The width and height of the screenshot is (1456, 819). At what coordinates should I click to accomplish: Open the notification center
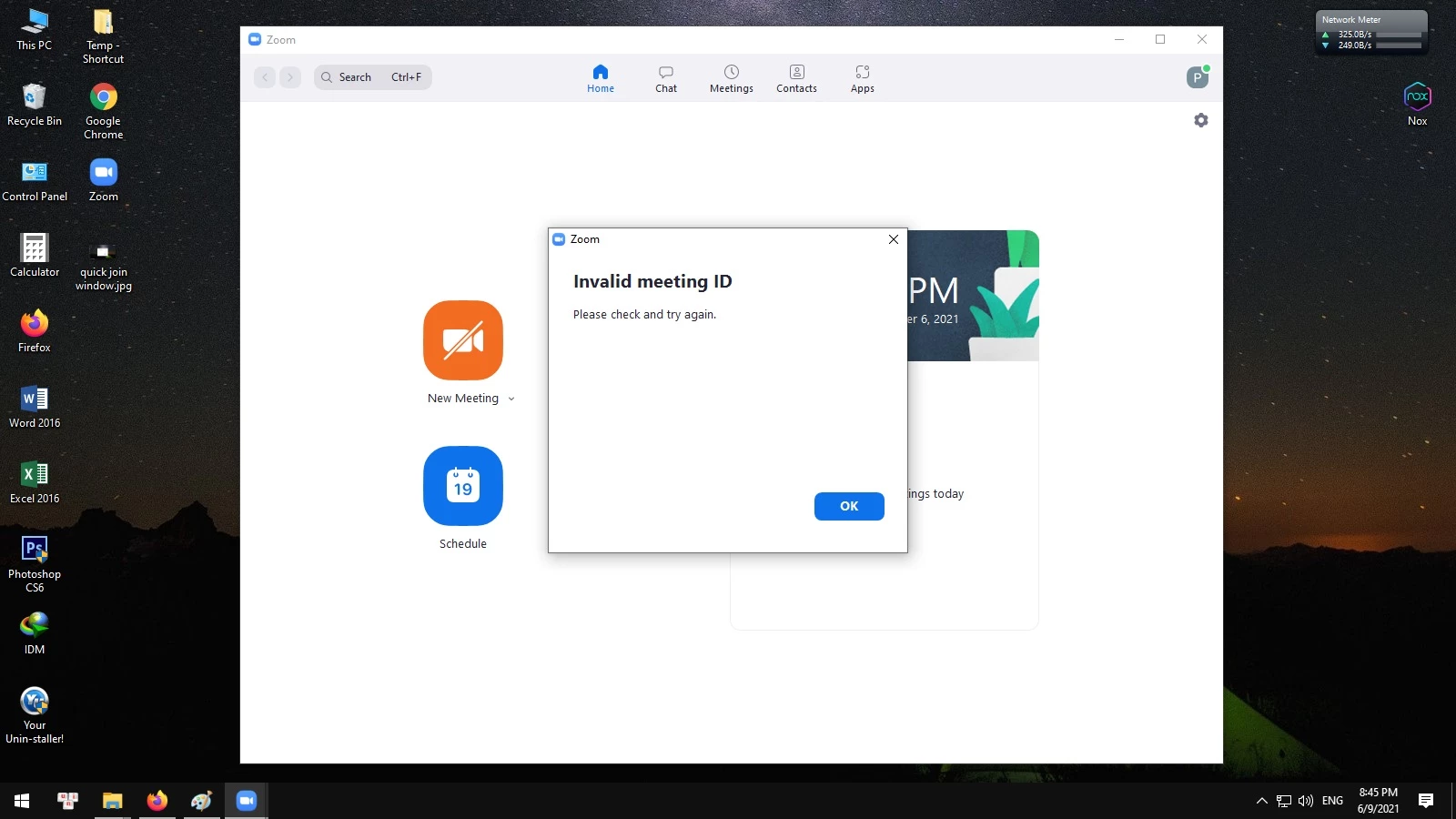(1426, 801)
